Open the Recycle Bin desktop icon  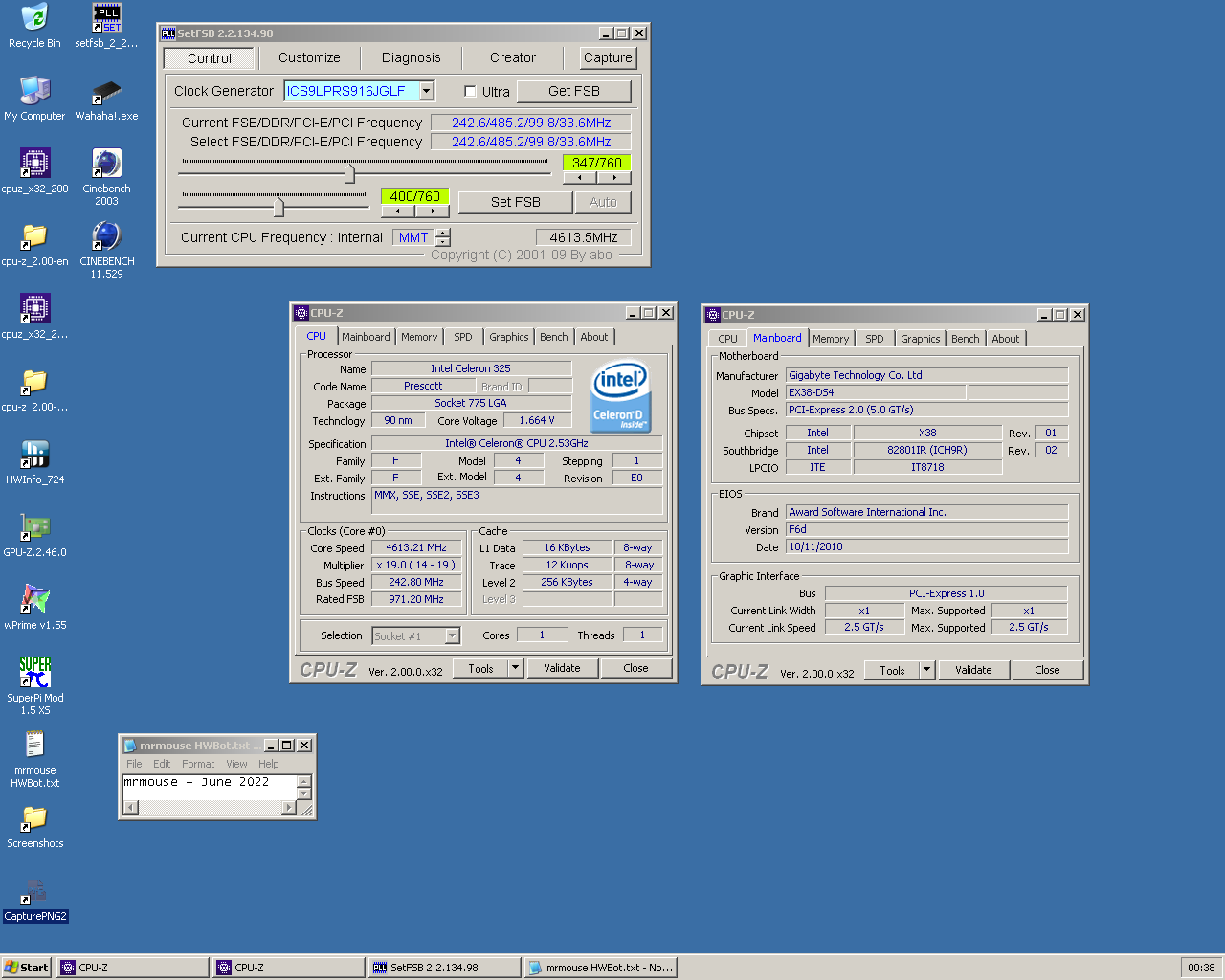34,26
